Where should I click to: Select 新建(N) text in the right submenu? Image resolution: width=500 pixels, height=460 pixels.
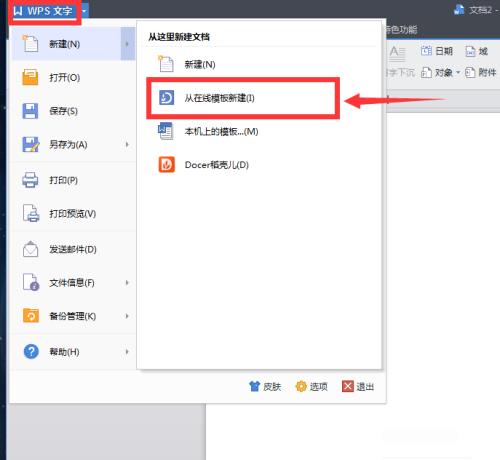[200, 64]
